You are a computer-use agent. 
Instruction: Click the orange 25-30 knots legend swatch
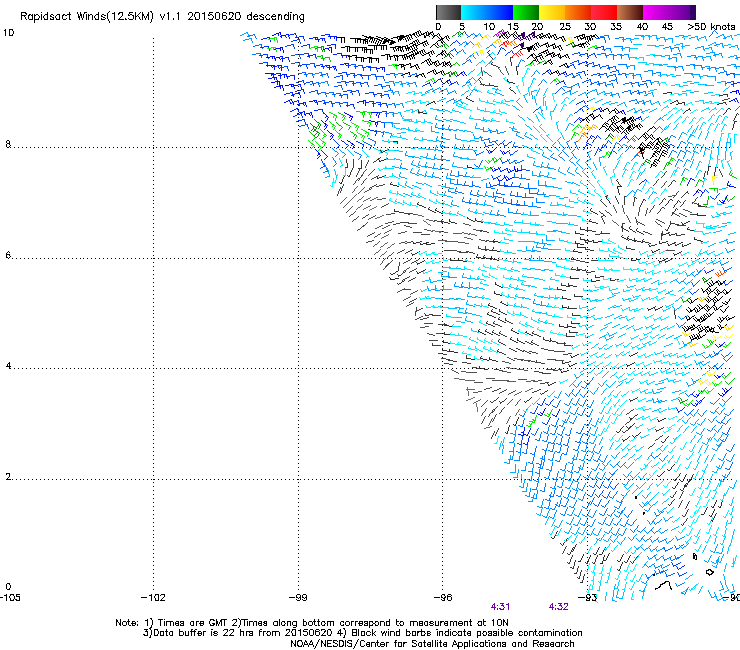tap(578, 12)
